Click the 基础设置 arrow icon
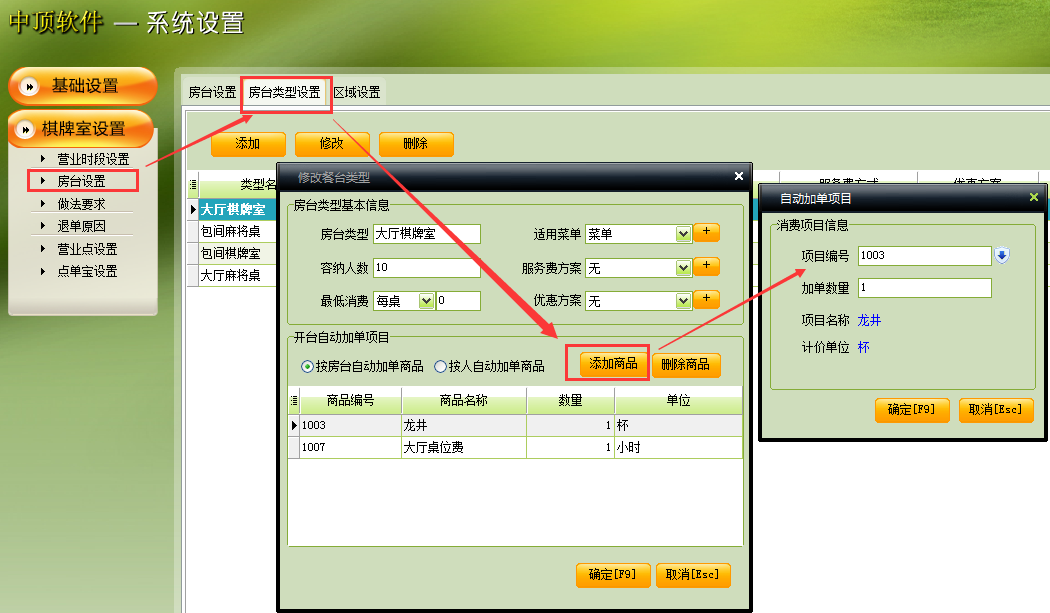The image size is (1050, 613). (x=29, y=86)
